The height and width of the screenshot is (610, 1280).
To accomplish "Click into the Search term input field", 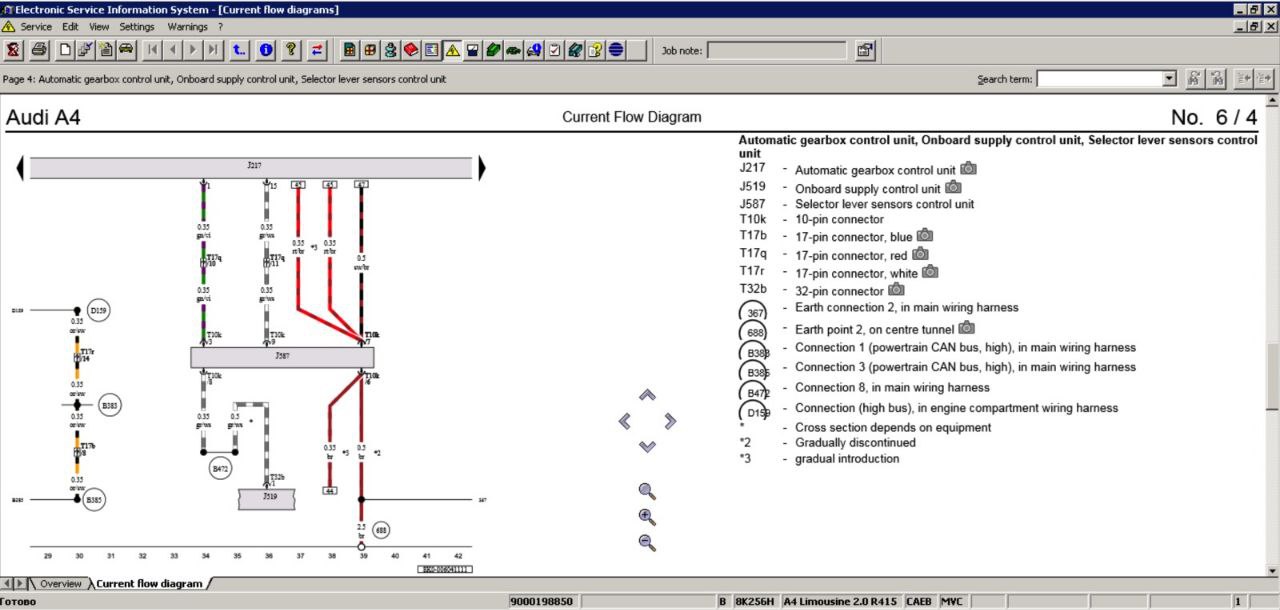I will click(1100, 79).
